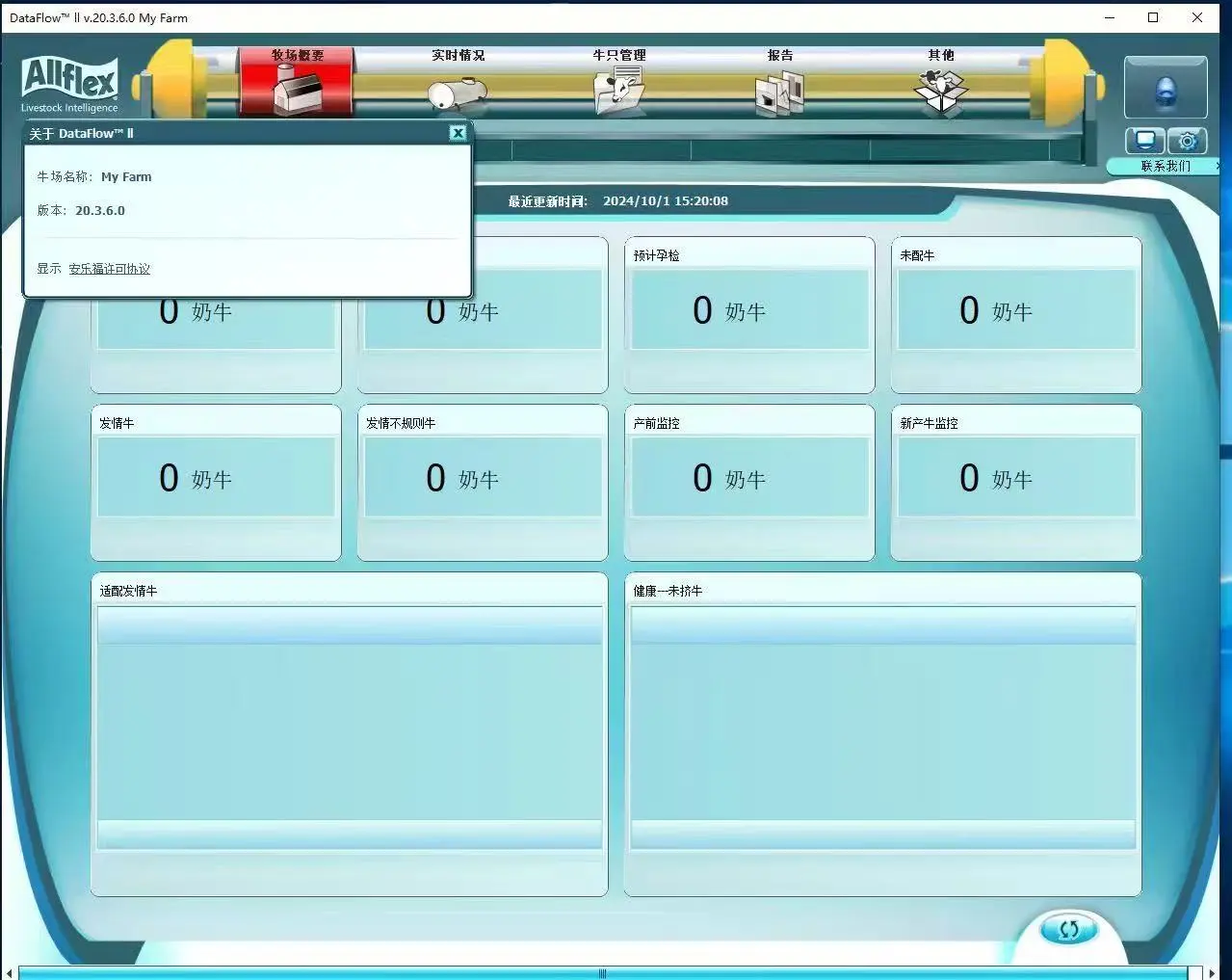The height and width of the screenshot is (980, 1232).
Task: Click the 牛场名称 My Farm text
Action: tap(94, 176)
